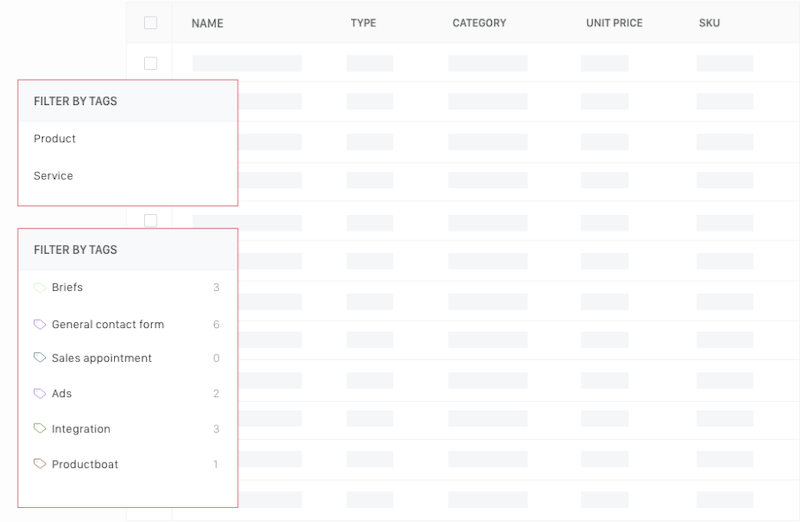Click the purple General contact form tag icon

(x=40, y=325)
